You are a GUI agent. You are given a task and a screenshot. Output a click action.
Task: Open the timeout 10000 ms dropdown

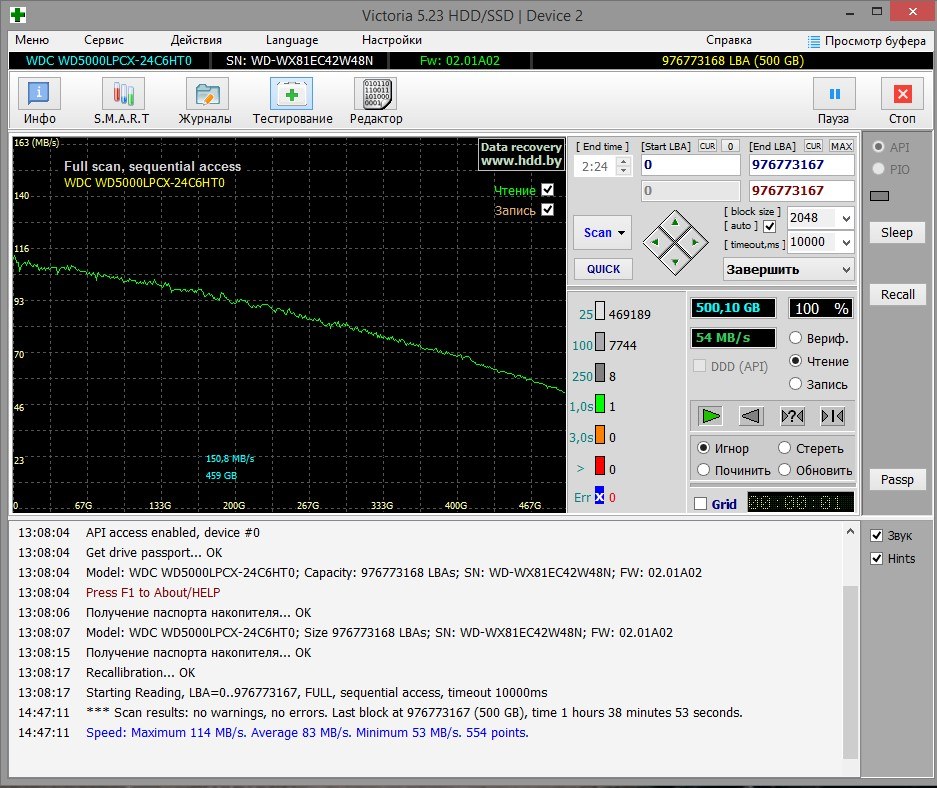pos(846,242)
